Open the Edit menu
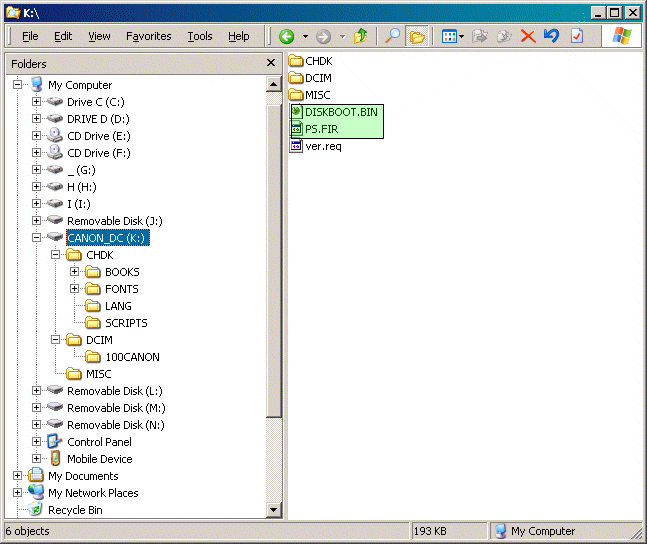 click(63, 36)
